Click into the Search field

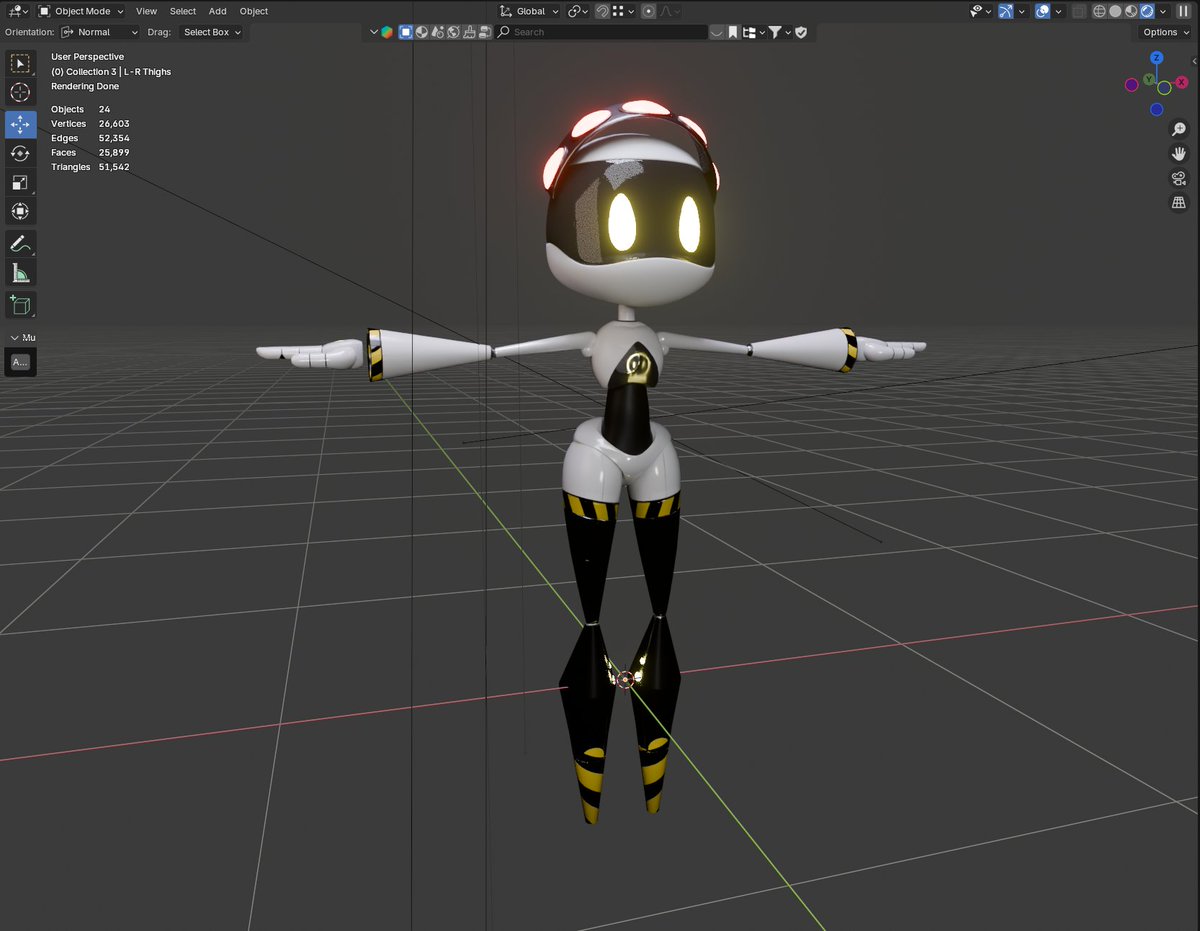tap(602, 32)
